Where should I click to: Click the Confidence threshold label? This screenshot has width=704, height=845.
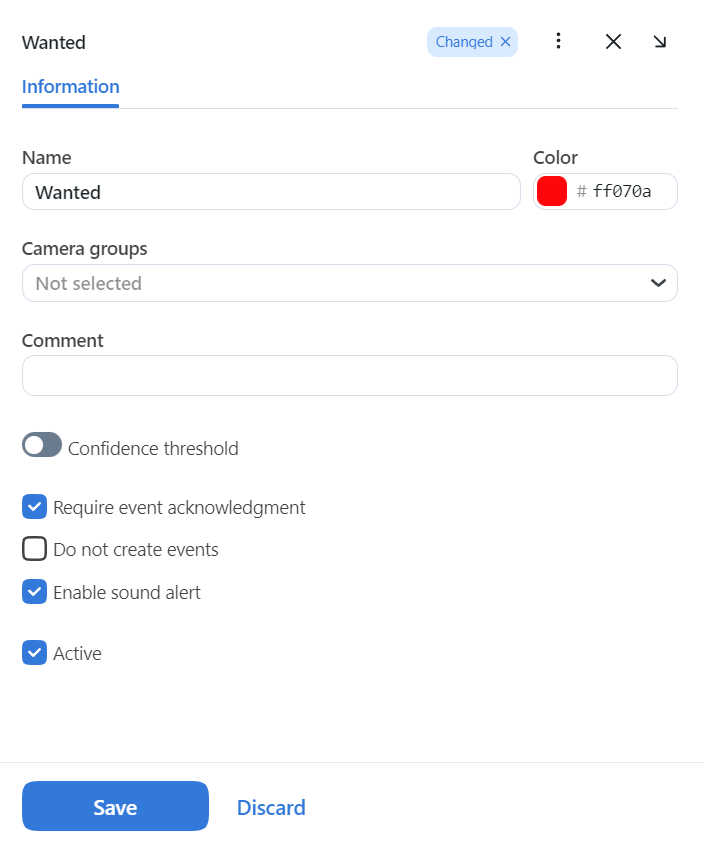click(153, 449)
